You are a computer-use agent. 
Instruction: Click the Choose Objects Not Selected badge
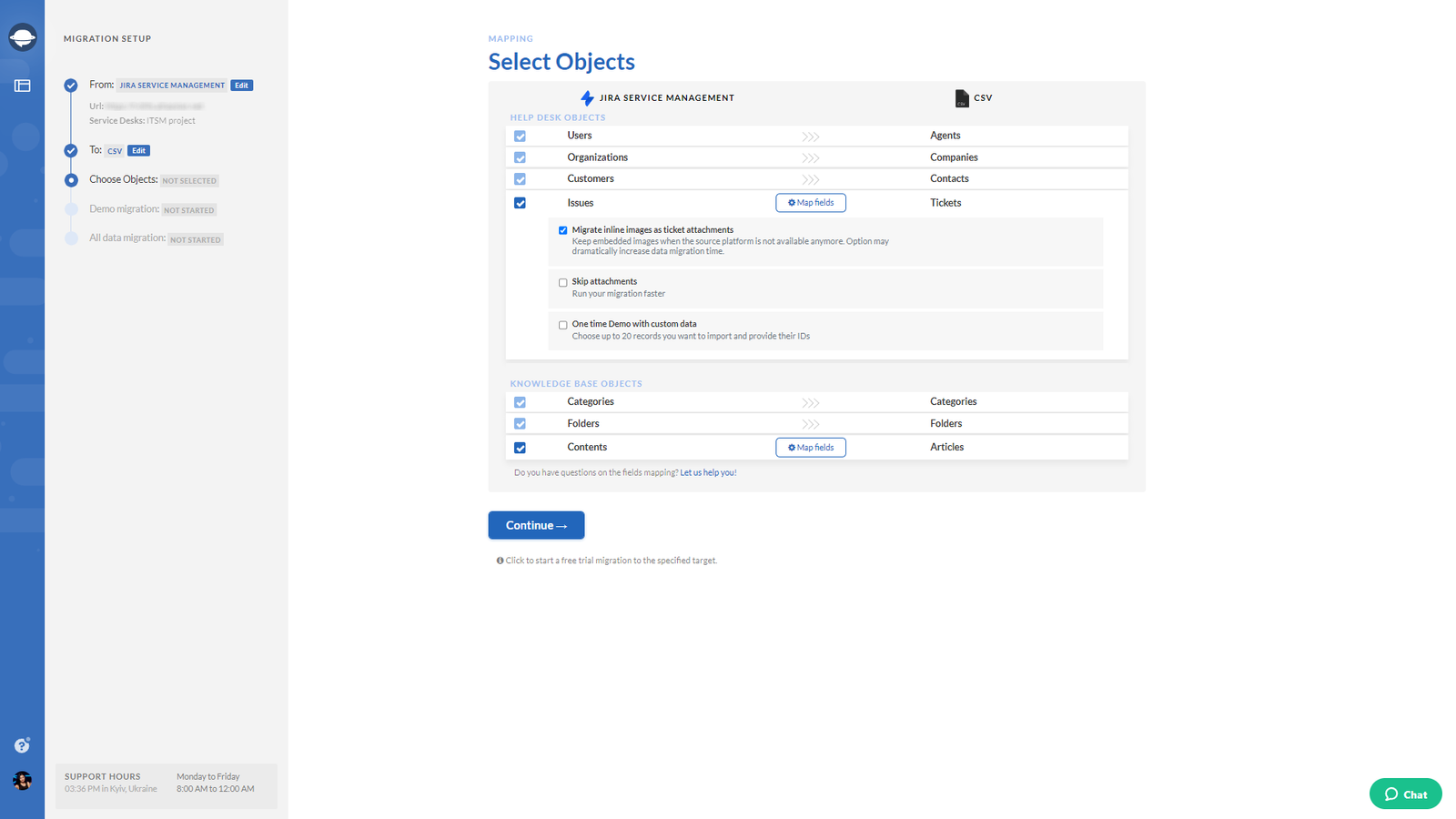(x=189, y=181)
